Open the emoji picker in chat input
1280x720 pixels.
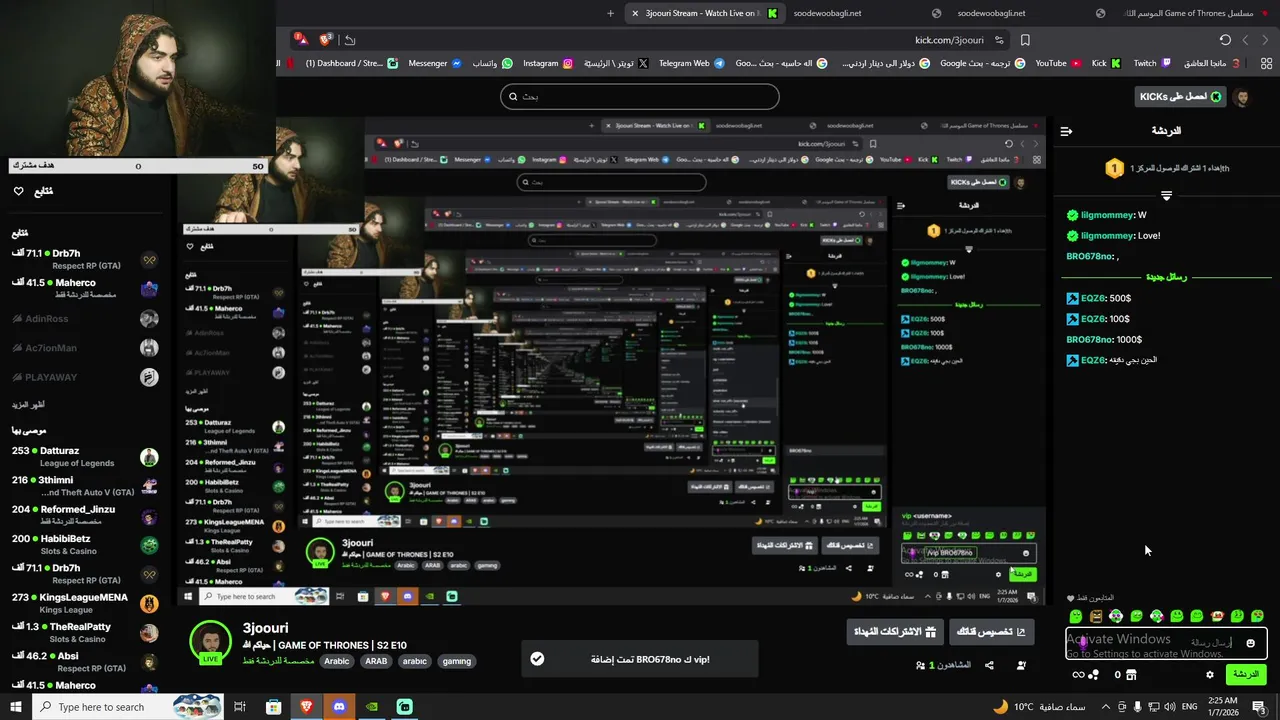(x=1250, y=643)
